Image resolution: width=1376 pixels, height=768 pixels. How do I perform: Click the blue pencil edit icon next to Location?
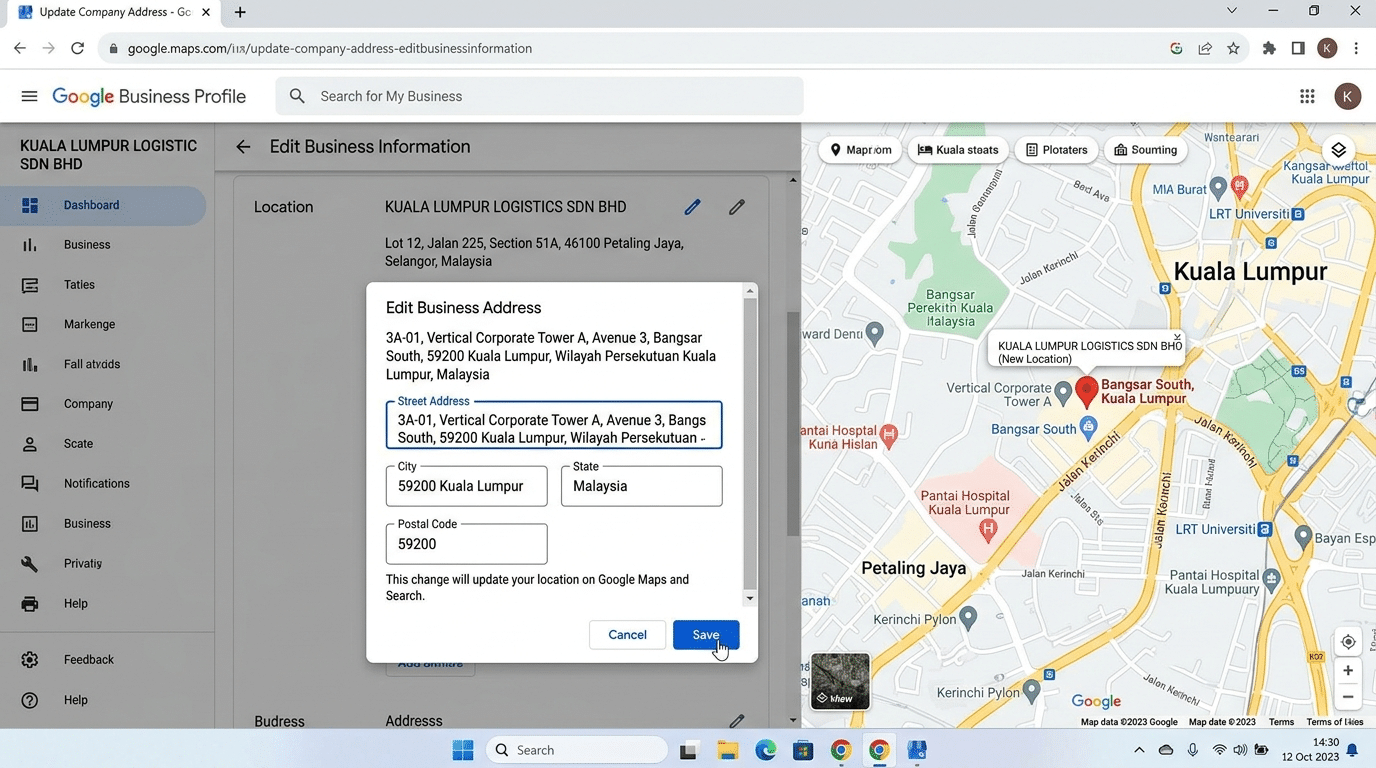click(692, 207)
